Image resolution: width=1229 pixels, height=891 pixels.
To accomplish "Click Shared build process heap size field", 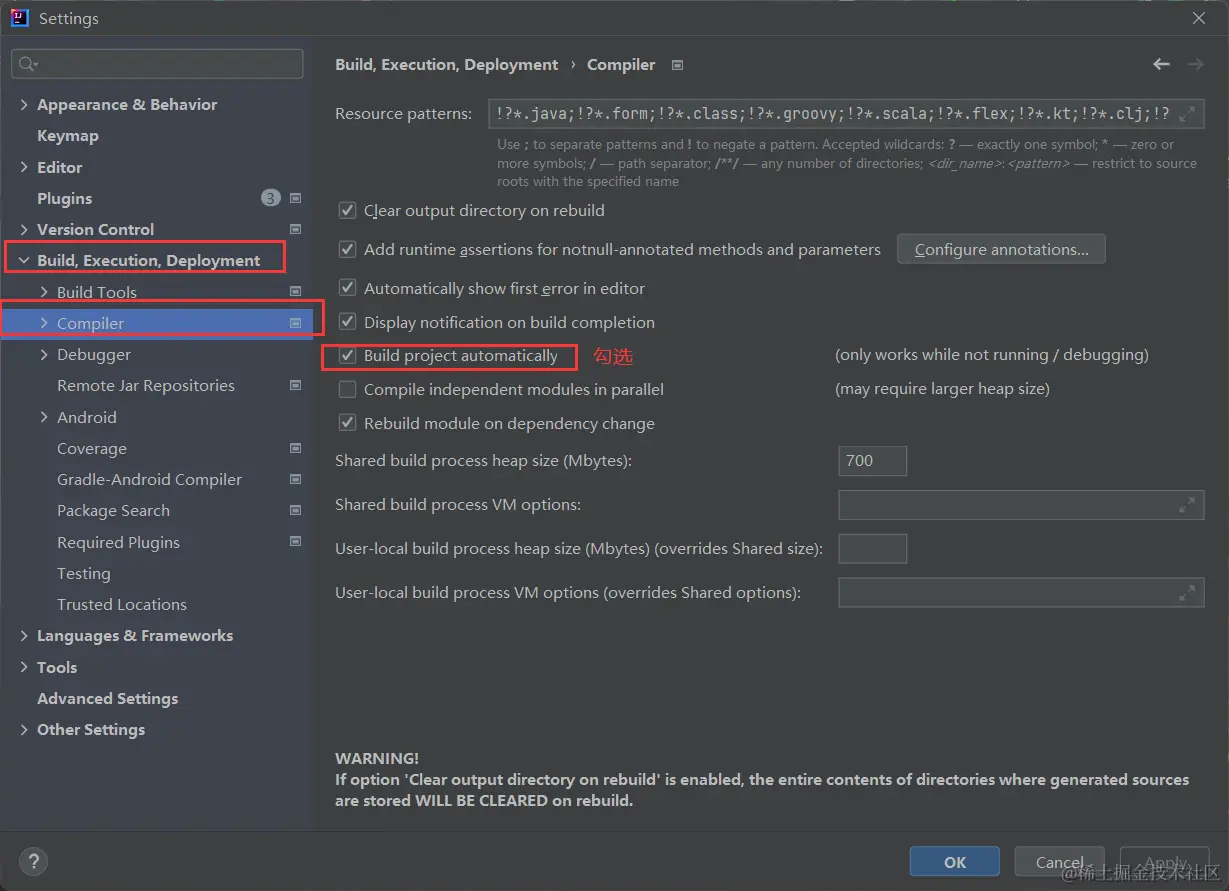I will click(873, 461).
